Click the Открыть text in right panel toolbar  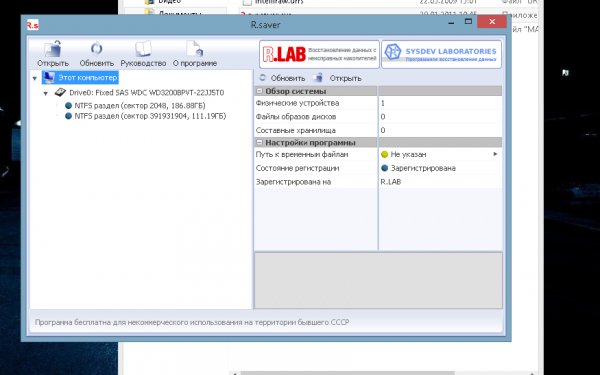(x=345, y=78)
